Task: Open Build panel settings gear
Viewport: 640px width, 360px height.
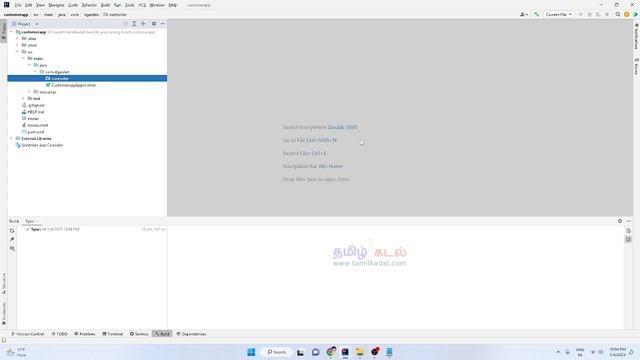Action: point(620,221)
